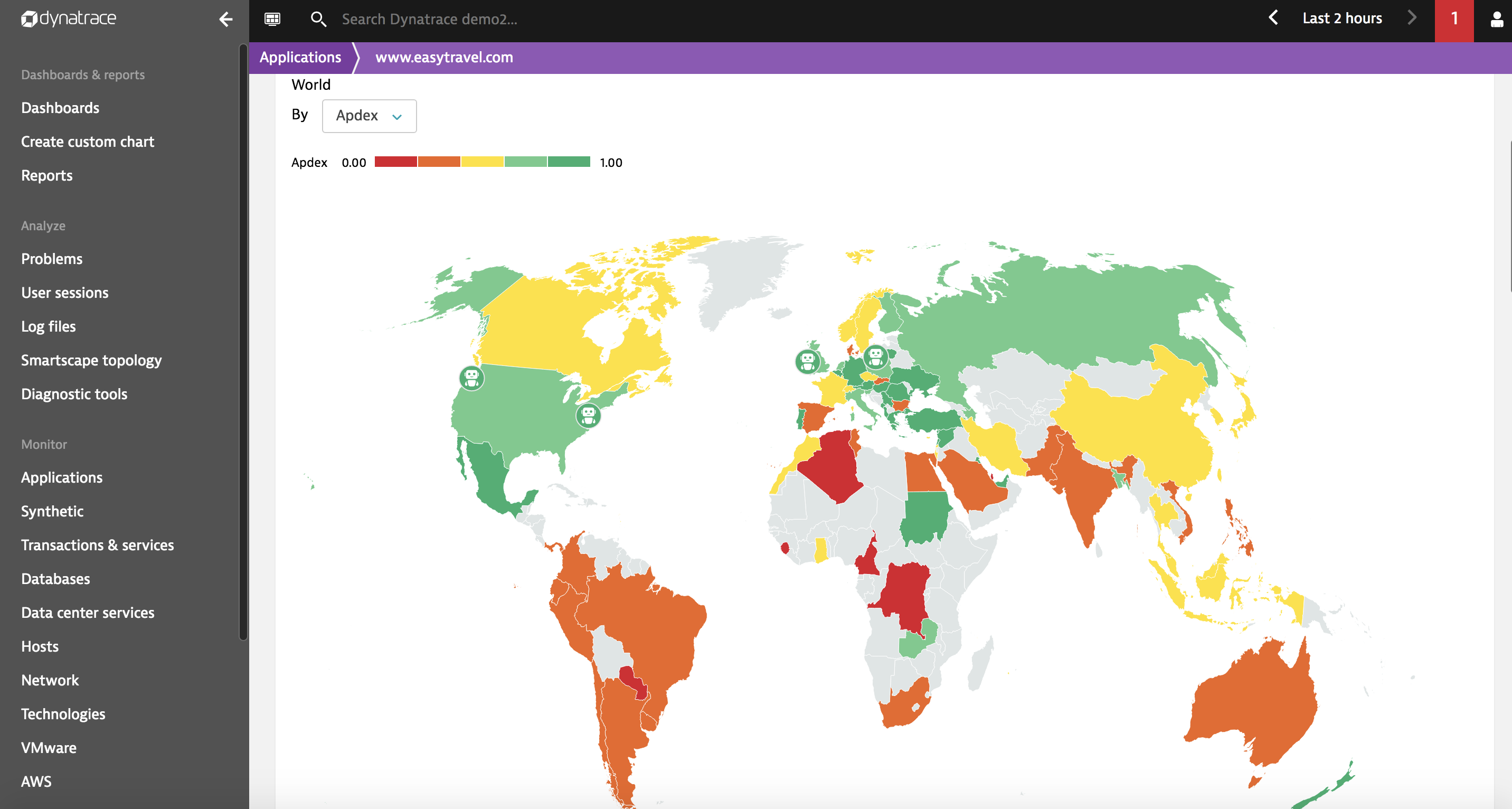Open Smartscape topology menu item
This screenshot has height=809, width=1512.
pos(91,361)
